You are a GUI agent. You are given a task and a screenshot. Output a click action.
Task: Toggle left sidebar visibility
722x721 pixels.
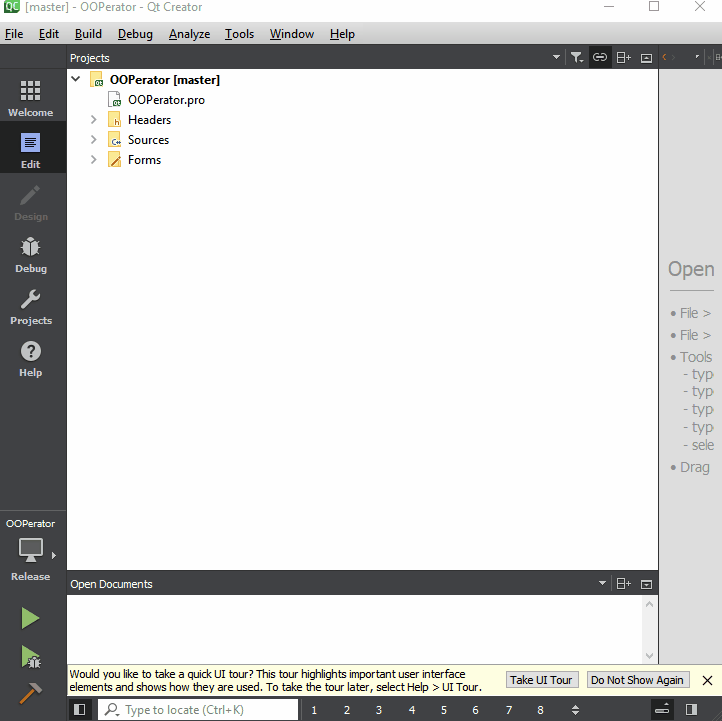tap(79, 709)
